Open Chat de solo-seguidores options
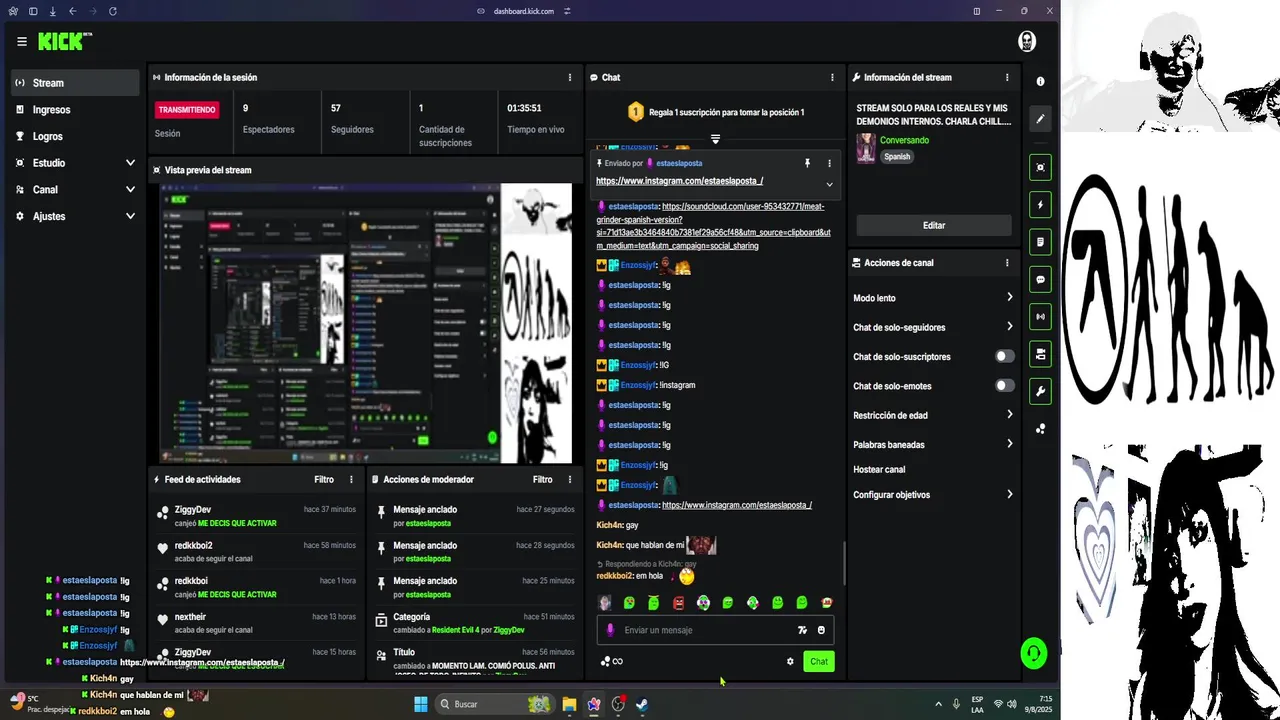The height and width of the screenshot is (720, 1280). (x=933, y=327)
